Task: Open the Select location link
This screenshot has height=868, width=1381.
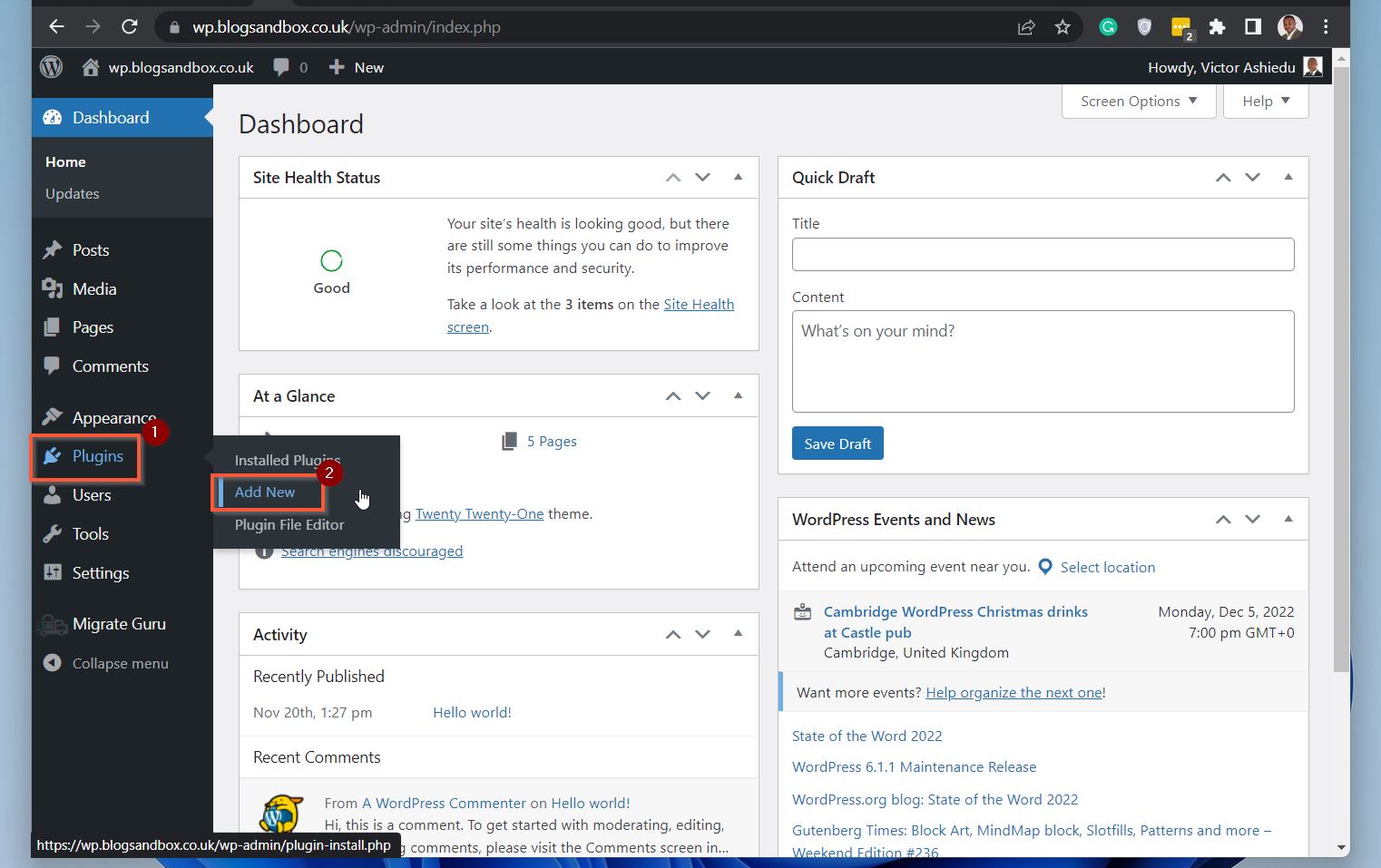Action: click(x=1107, y=568)
